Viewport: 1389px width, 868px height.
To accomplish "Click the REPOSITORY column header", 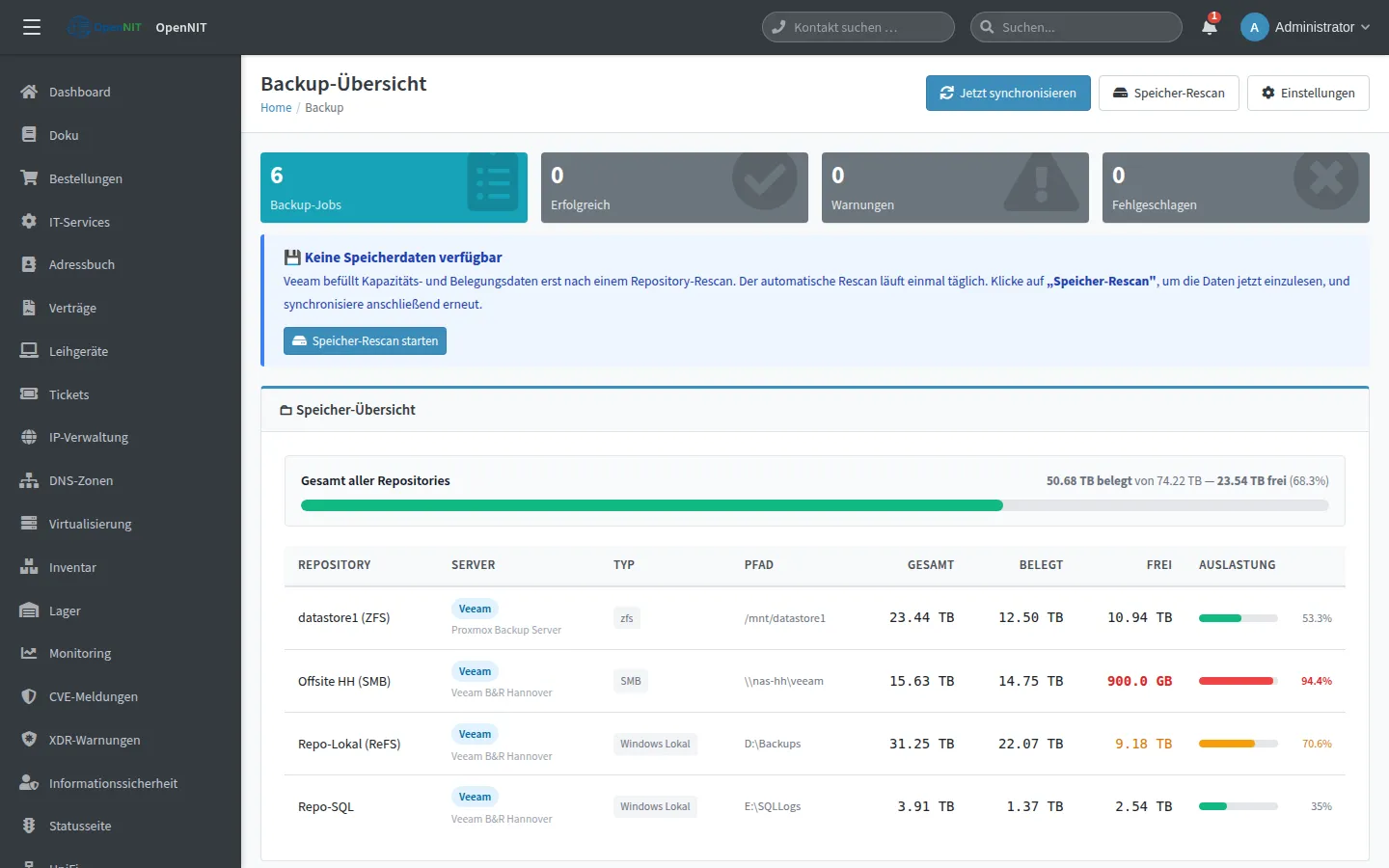I will (x=334, y=565).
